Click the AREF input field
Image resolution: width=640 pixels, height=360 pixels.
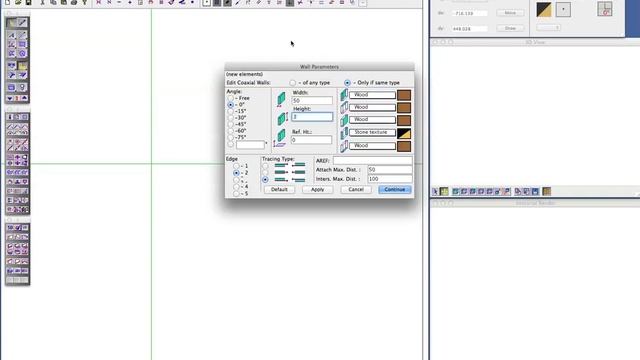pos(373,160)
